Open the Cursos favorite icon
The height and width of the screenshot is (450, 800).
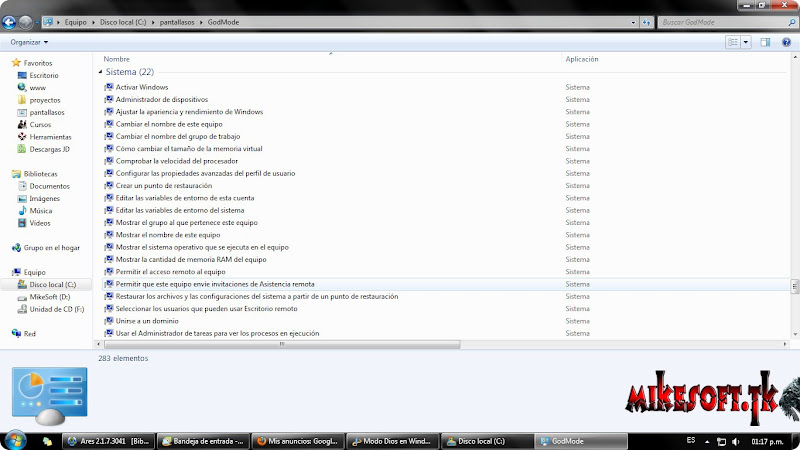coord(22,124)
